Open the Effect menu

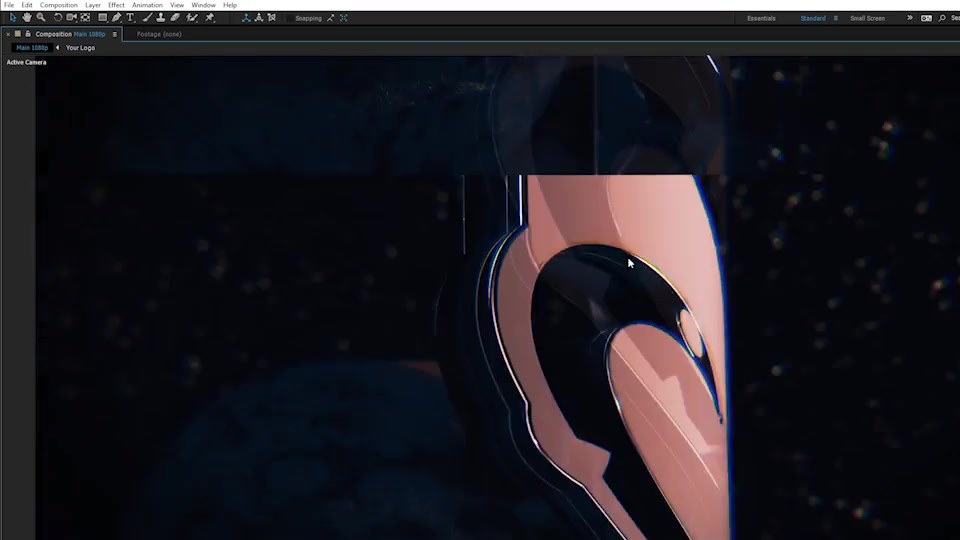point(116,5)
